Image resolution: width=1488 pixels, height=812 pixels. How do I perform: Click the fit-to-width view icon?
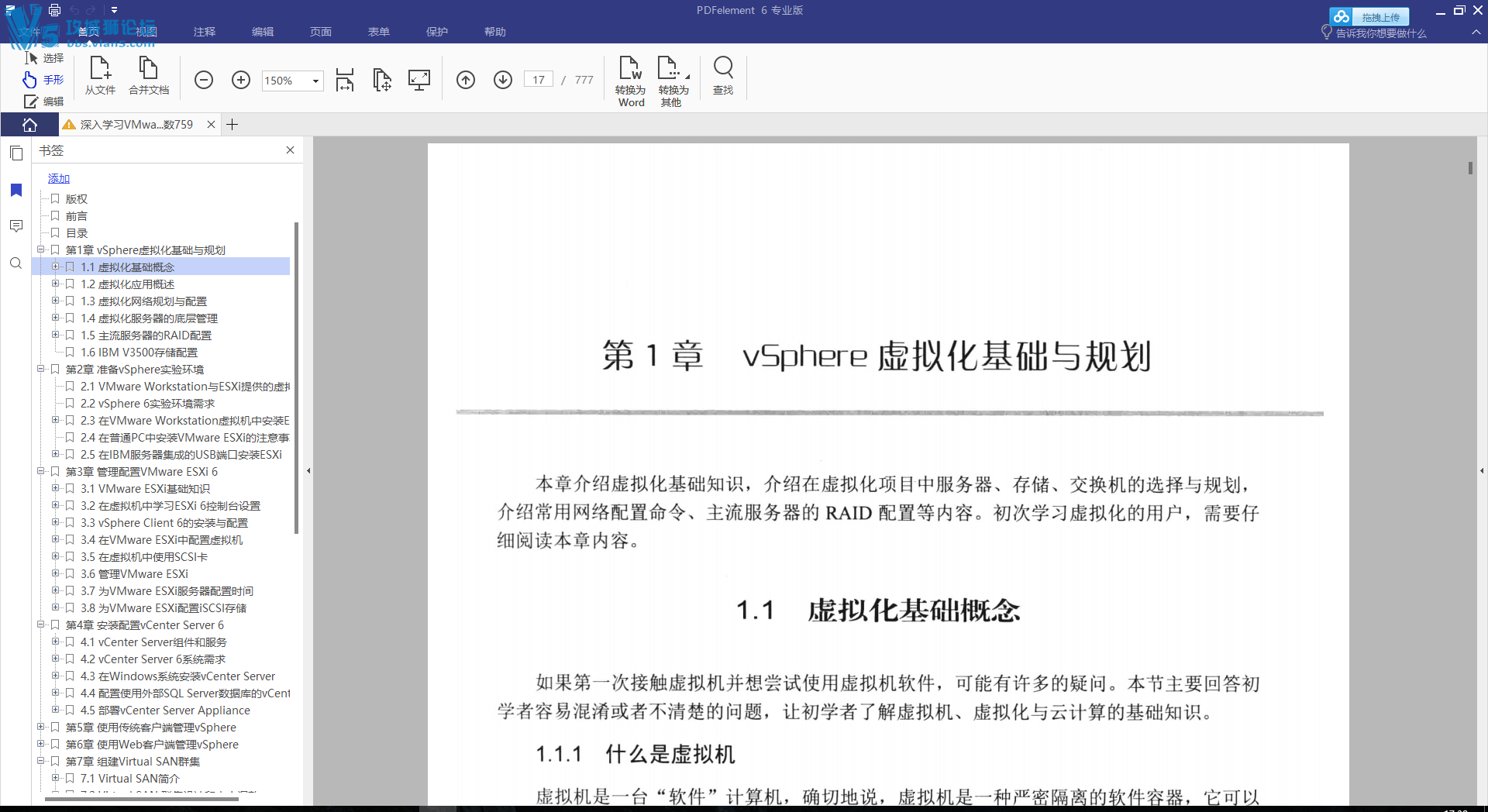click(x=344, y=80)
